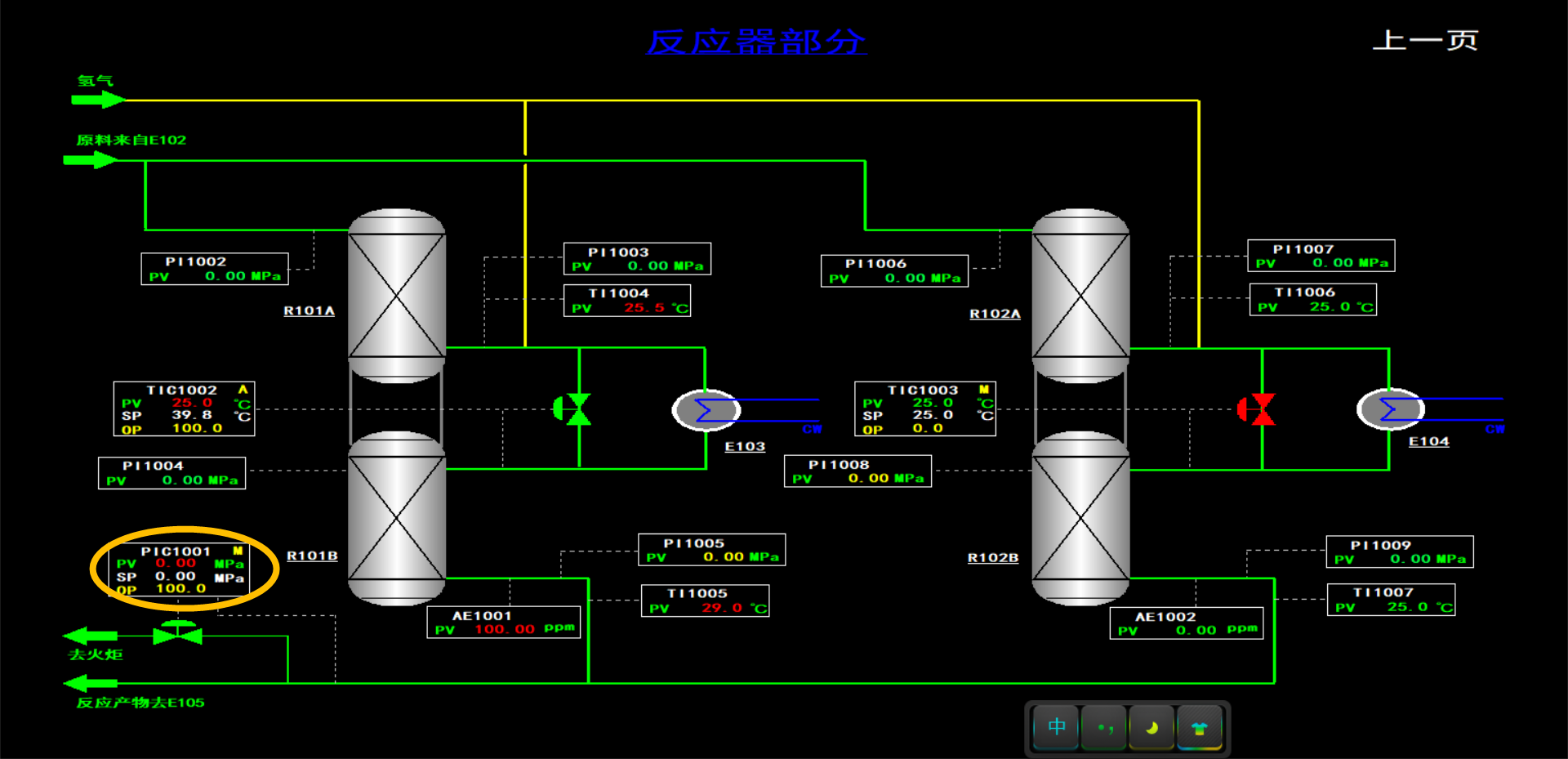This screenshot has width=1568, height=759.
Task: Click PIC1001 OP value 100.0
Action: point(181,588)
